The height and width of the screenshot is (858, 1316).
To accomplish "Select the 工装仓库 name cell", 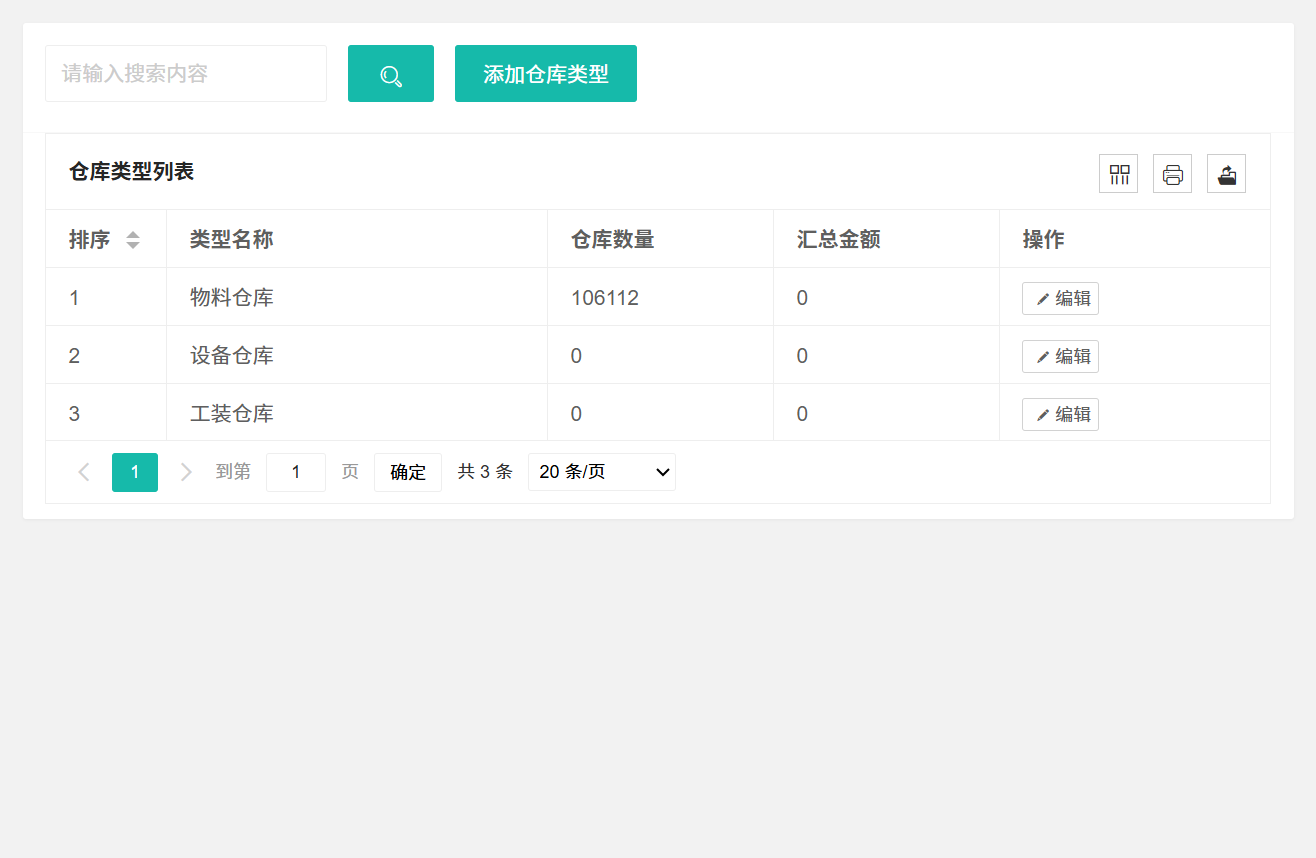I will pos(357,414).
